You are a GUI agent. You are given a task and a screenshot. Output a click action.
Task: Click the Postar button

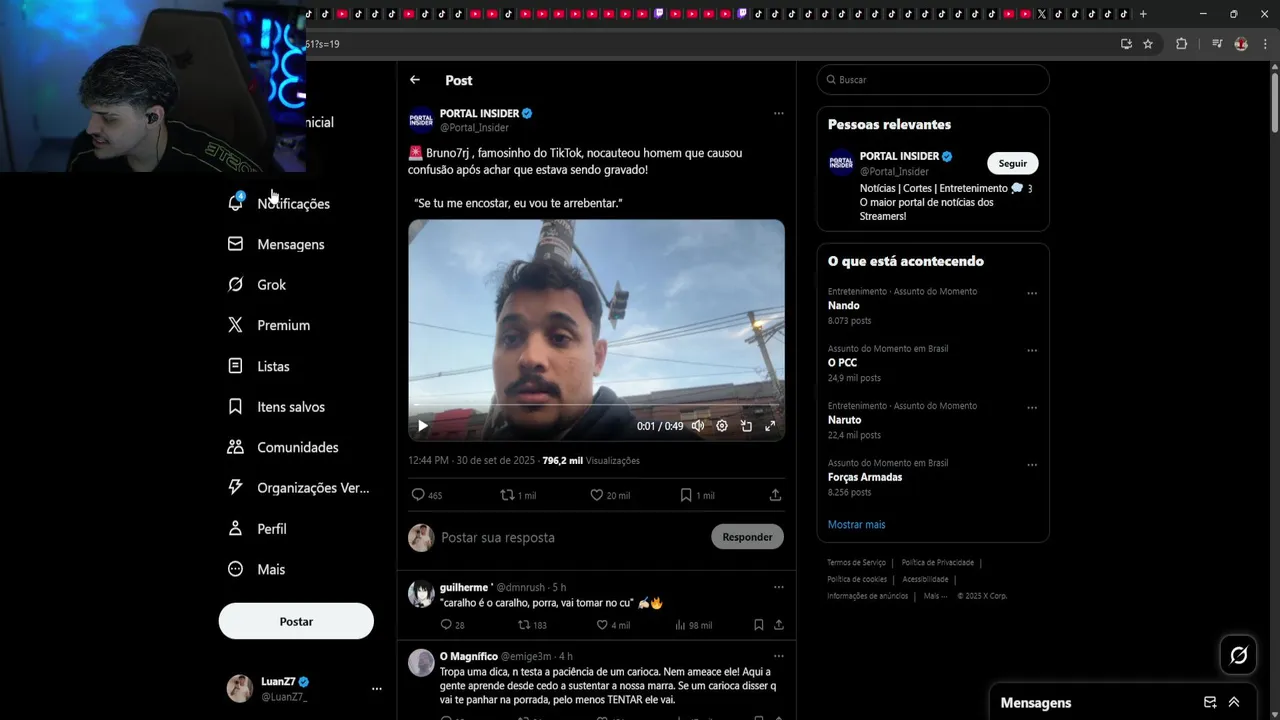tap(296, 621)
